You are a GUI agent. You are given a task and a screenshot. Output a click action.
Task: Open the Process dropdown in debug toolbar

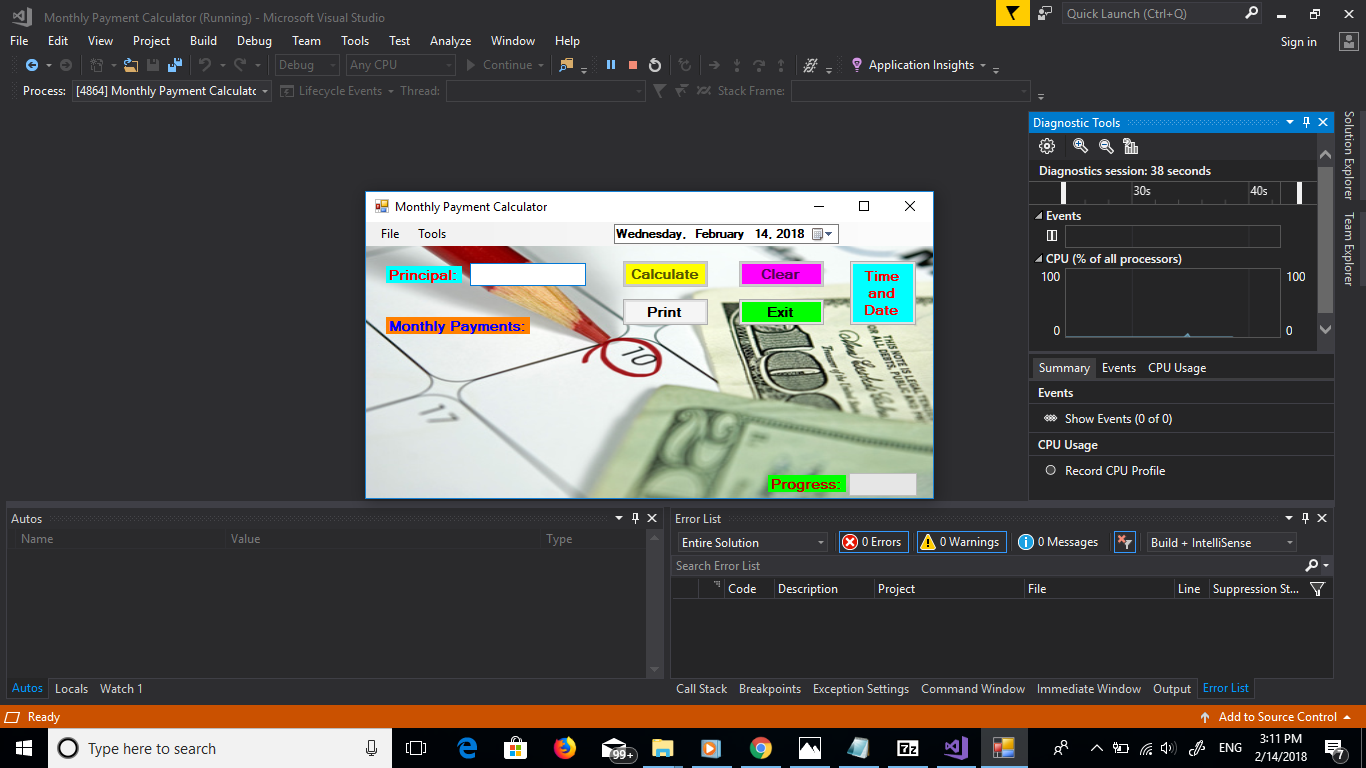266,90
